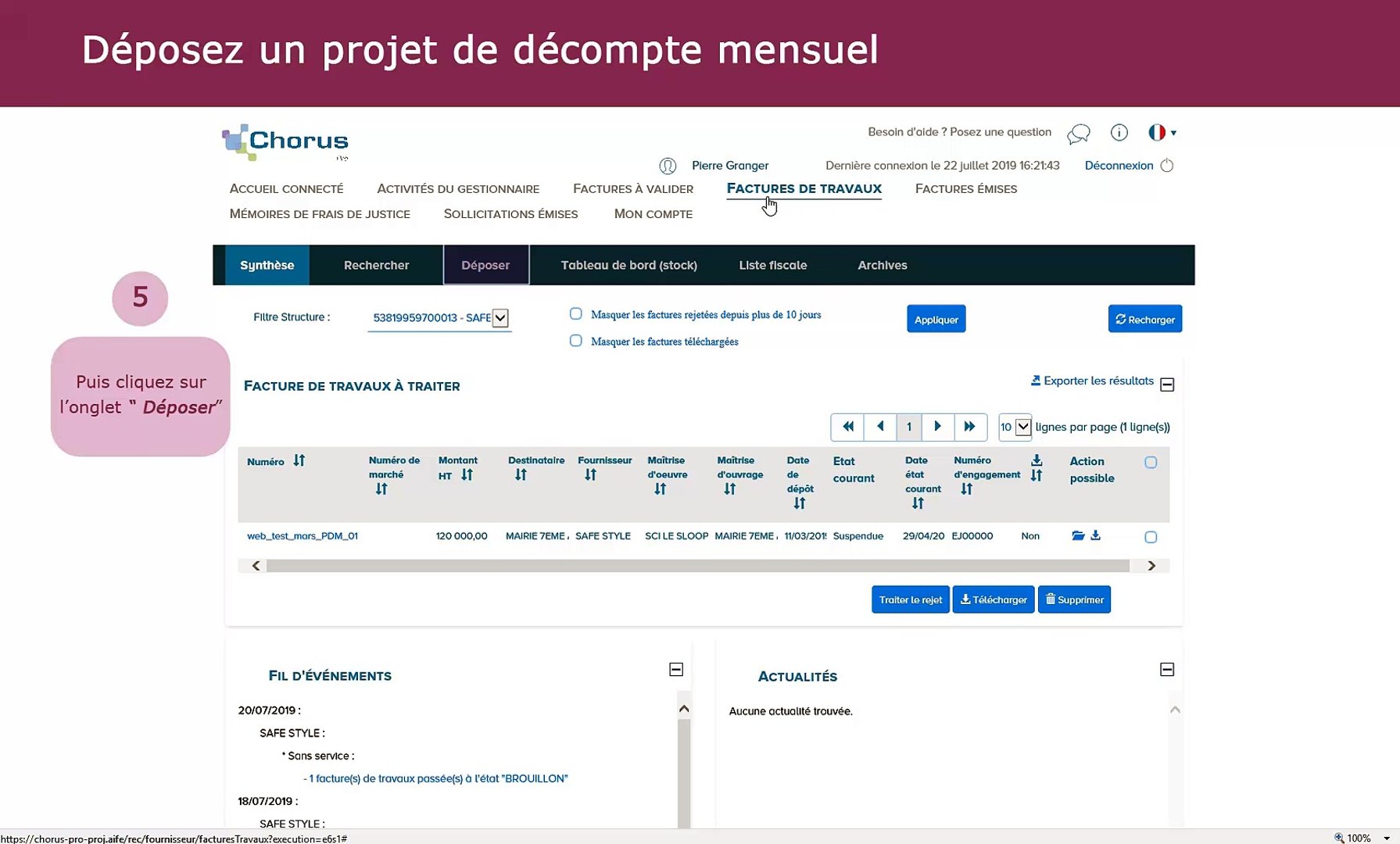Sort table by Numéro column
The width and height of the screenshot is (1400, 844).
click(x=299, y=461)
